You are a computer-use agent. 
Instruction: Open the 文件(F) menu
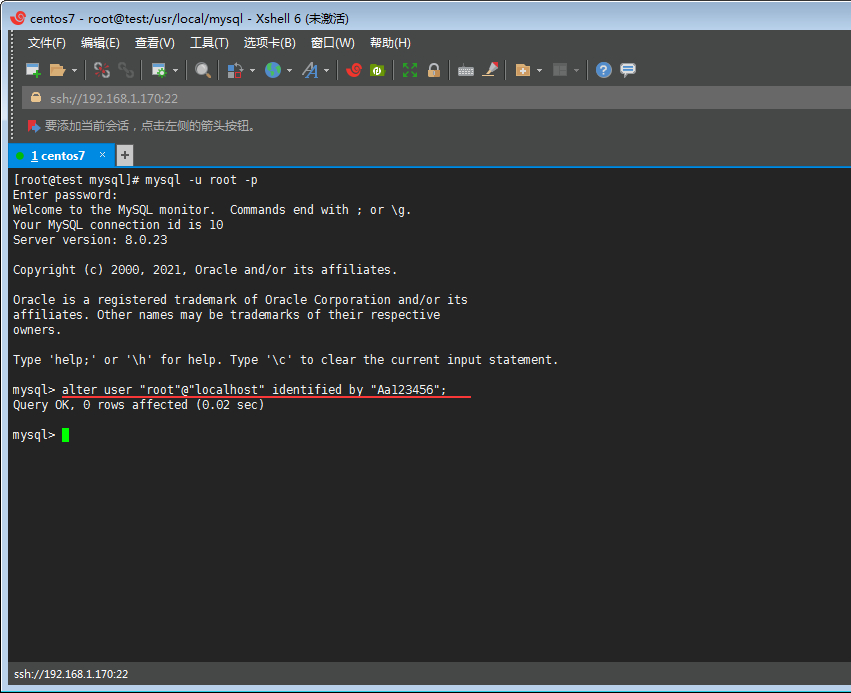(47, 43)
